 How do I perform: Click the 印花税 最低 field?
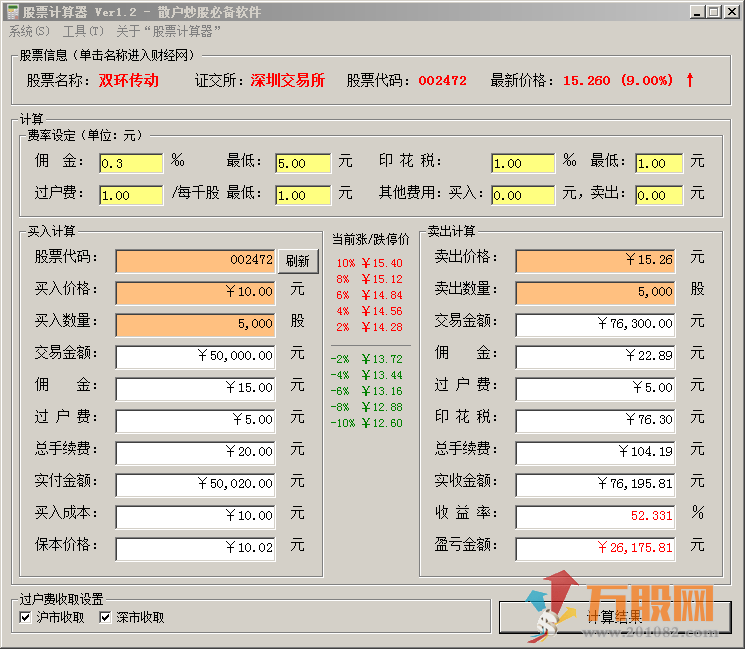coord(659,163)
